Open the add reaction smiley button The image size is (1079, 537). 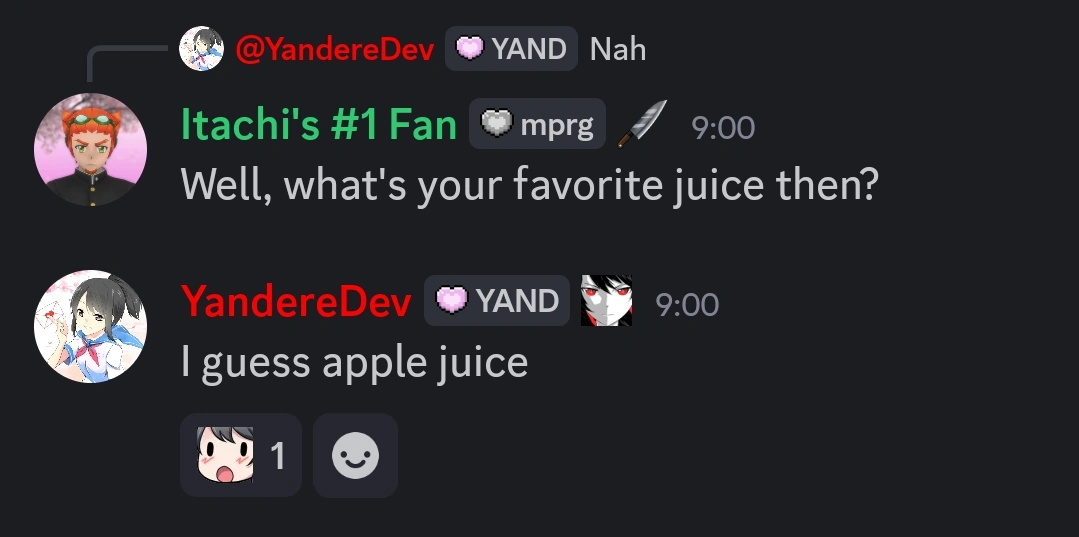point(356,455)
